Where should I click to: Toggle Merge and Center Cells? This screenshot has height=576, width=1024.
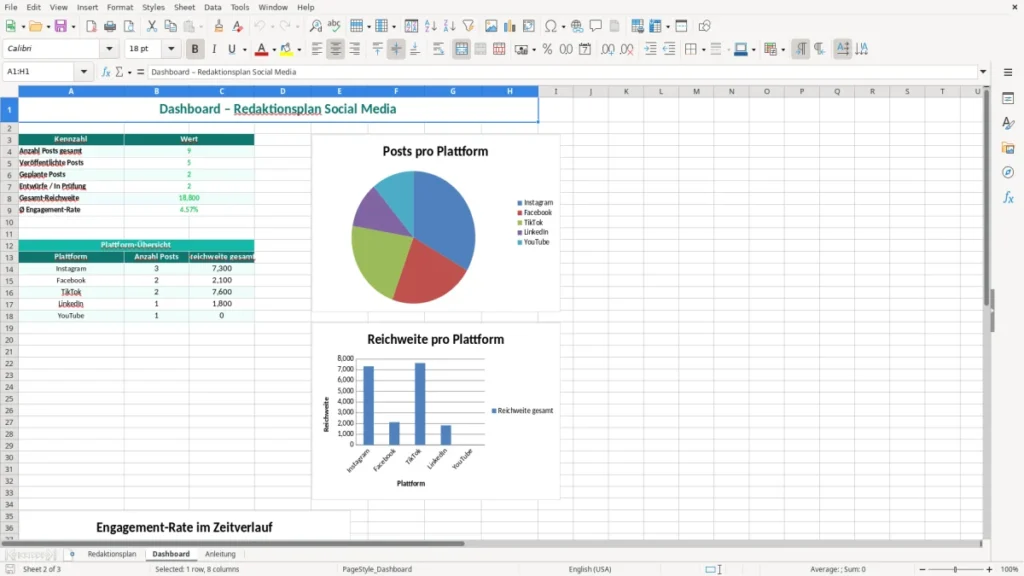pos(461,49)
